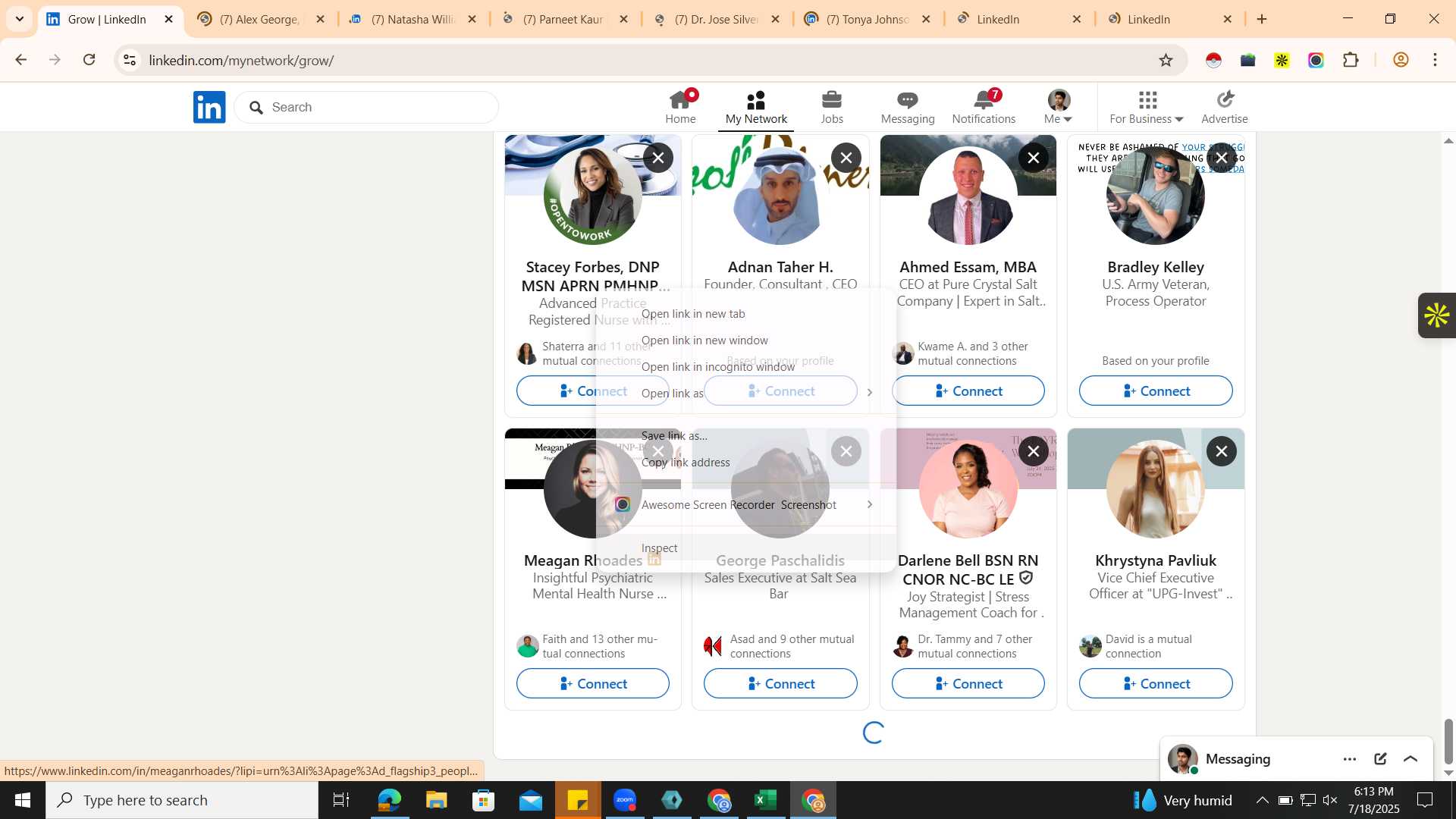This screenshot has height=819, width=1456.
Task: Go to the Home feed icon
Action: (680, 107)
